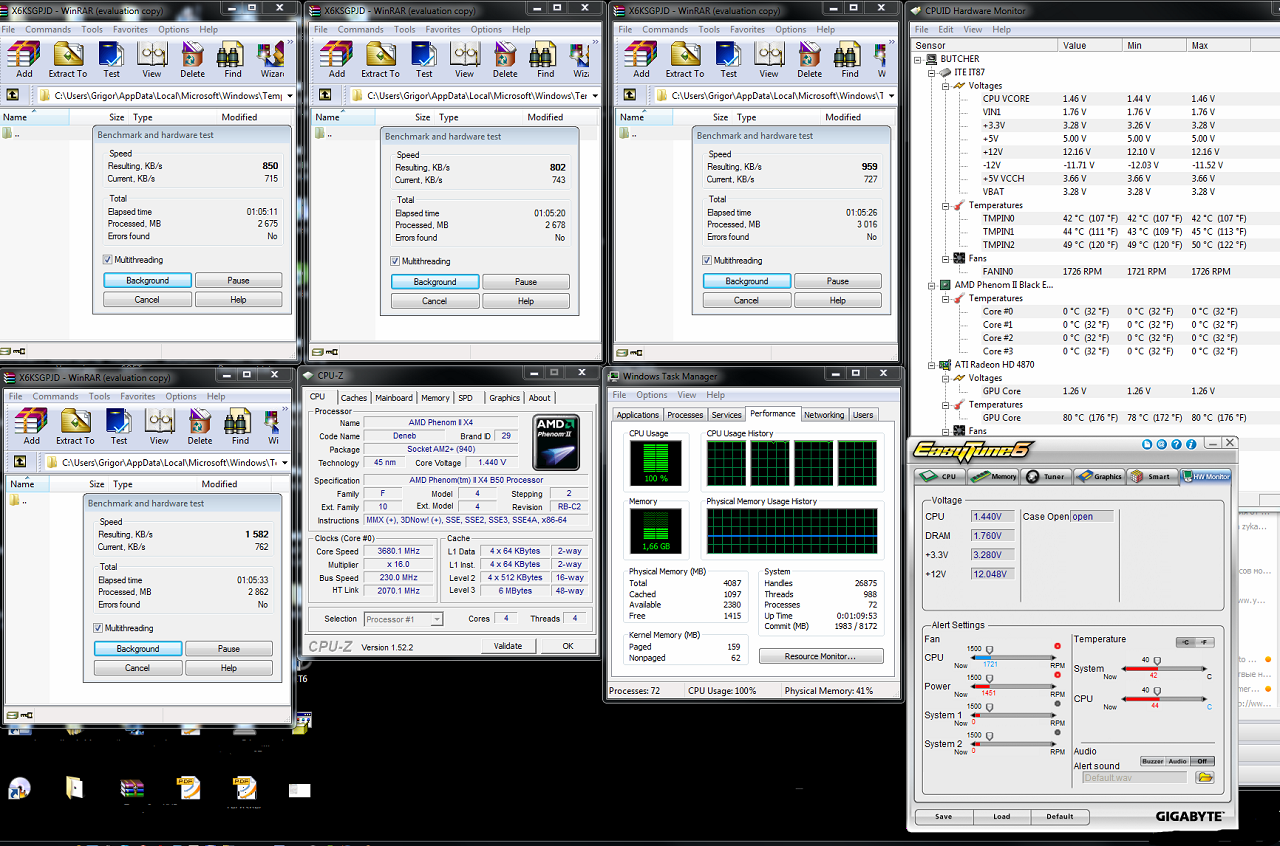1280x846 pixels.
Task: Go up one folder in top-left WinRAR
Action: (x=13, y=95)
